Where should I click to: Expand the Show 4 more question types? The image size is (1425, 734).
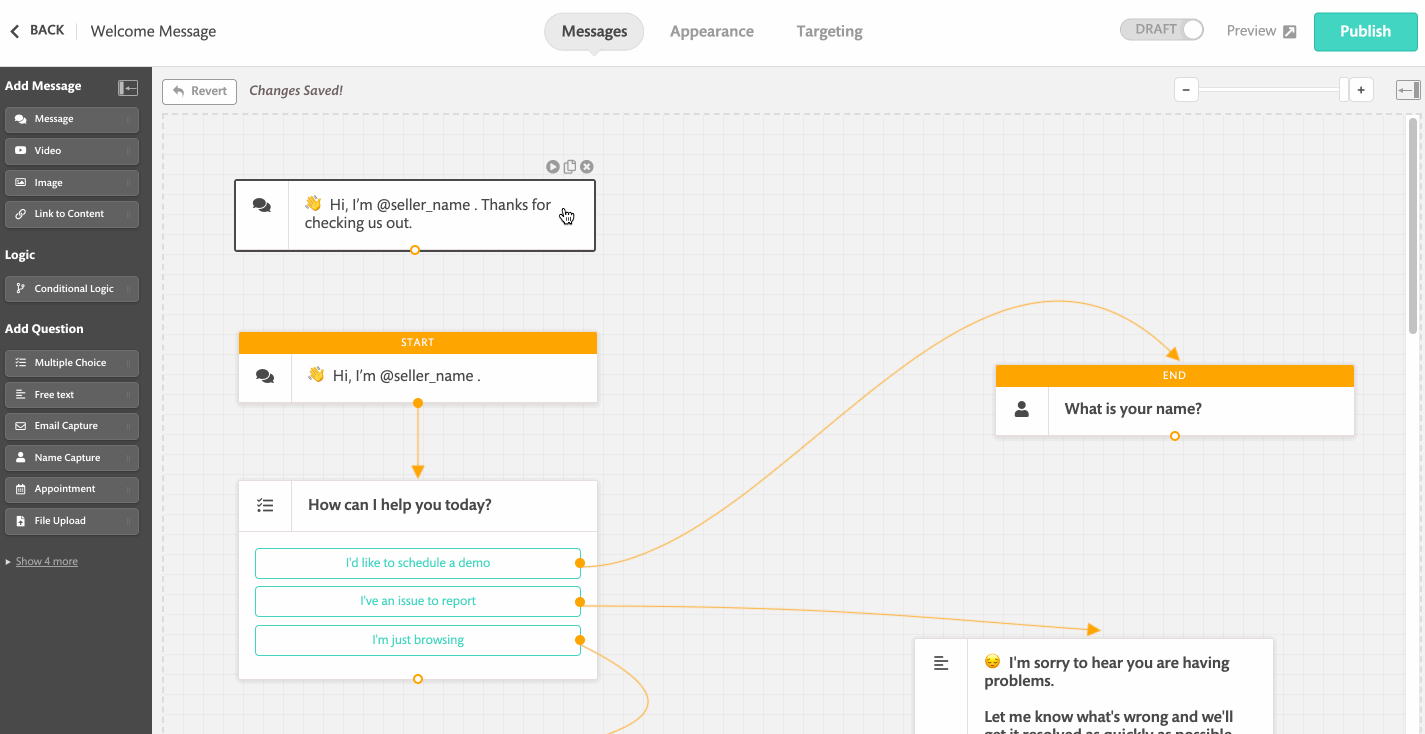(x=45, y=561)
